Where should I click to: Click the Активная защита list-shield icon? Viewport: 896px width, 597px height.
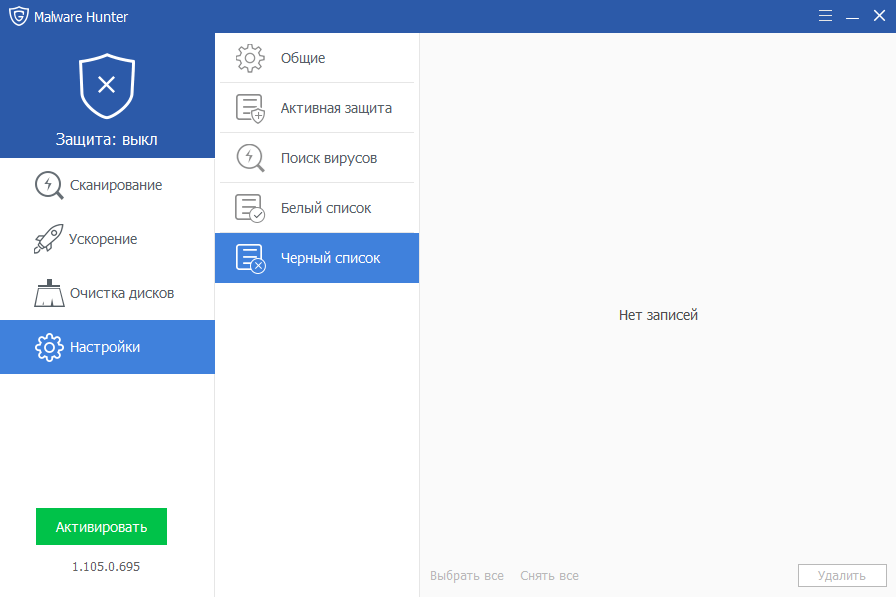point(250,109)
